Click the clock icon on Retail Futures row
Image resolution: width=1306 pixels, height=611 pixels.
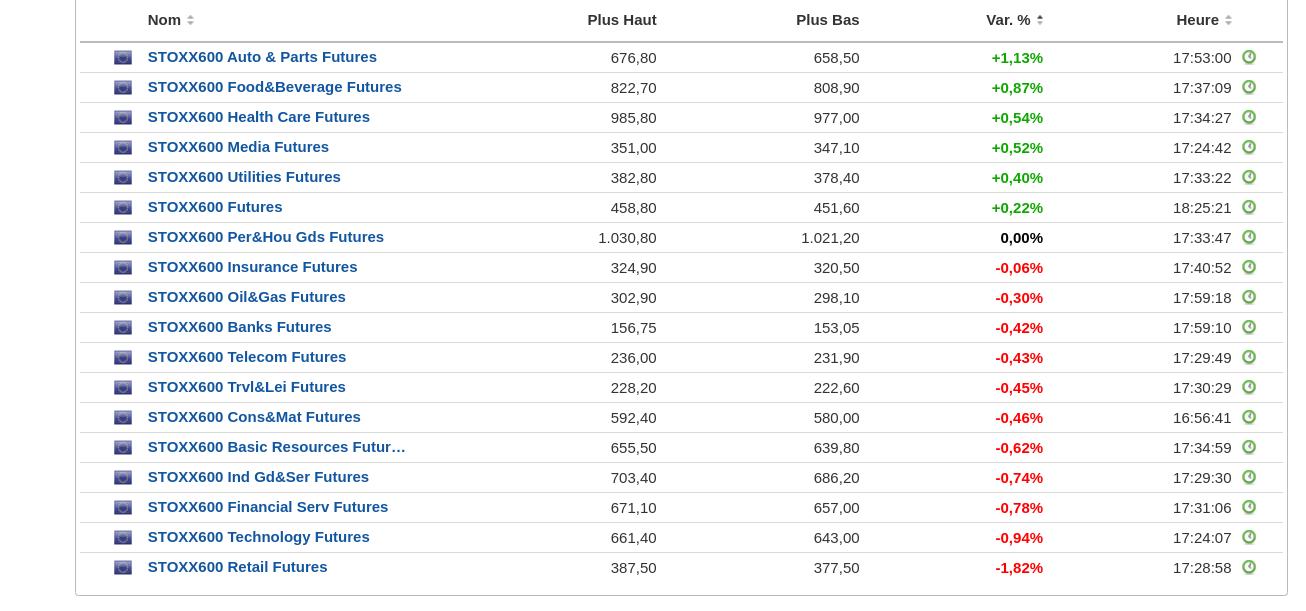1249,567
